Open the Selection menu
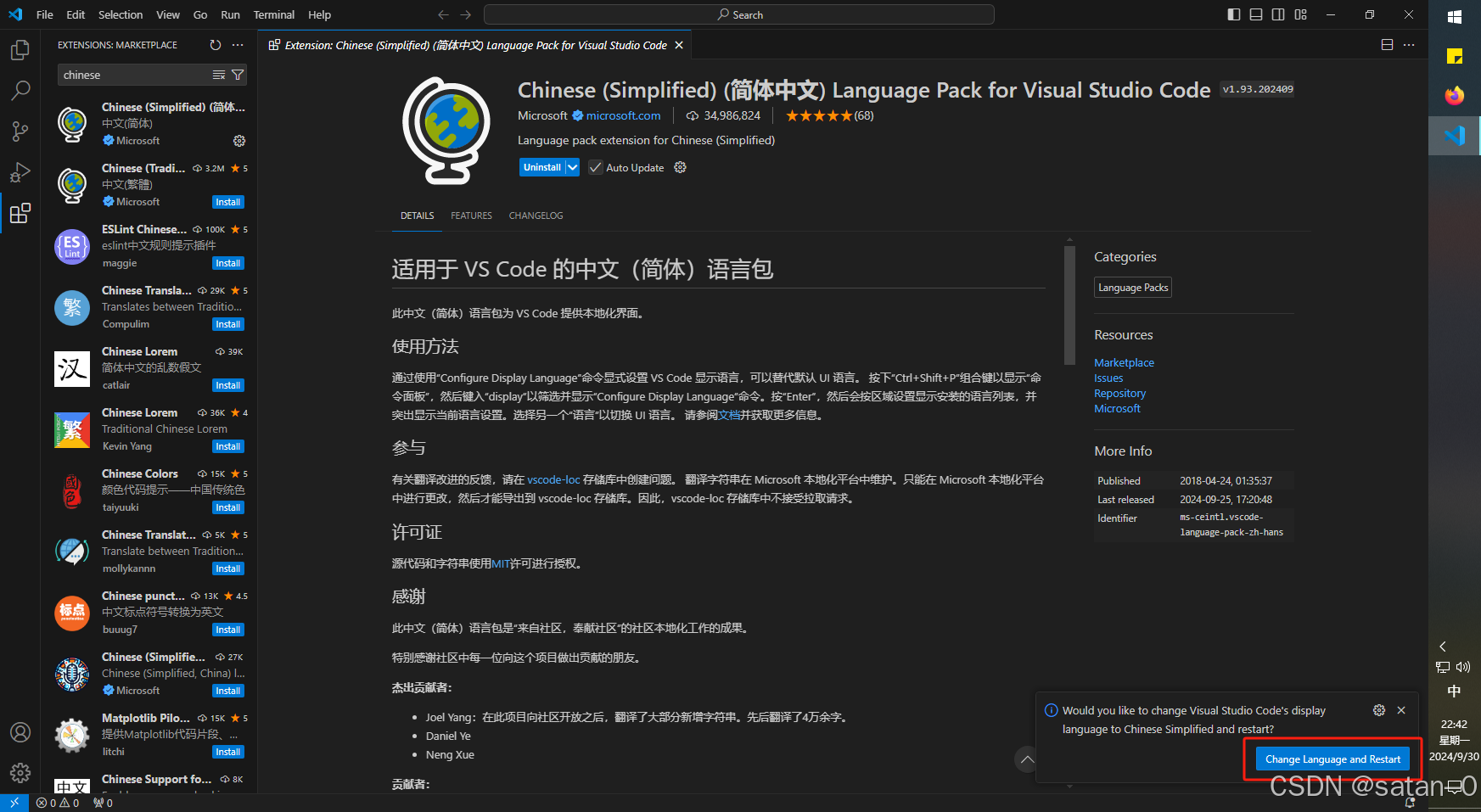This screenshot has height=812, width=1481. coord(121,14)
